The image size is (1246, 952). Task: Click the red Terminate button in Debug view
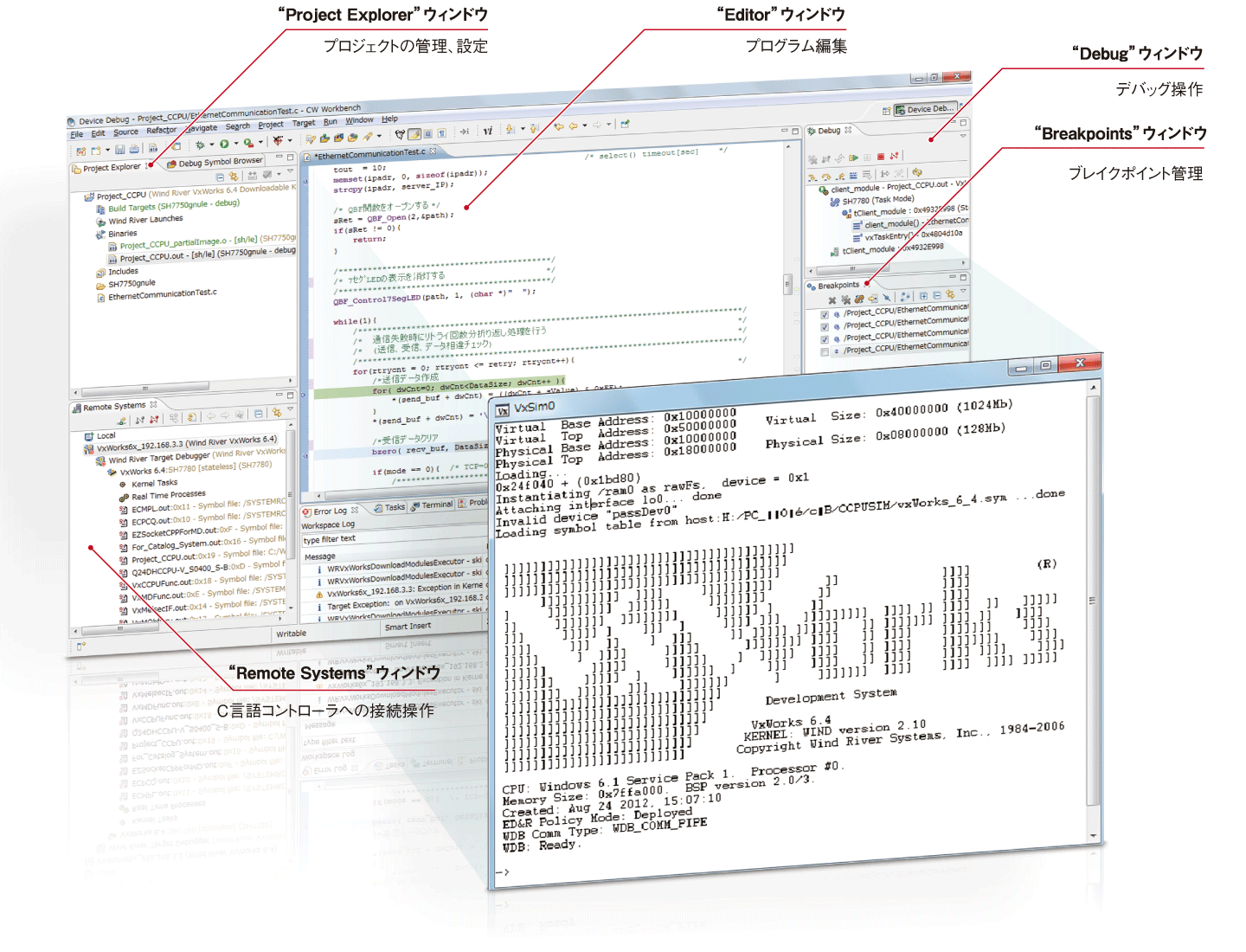881,157
